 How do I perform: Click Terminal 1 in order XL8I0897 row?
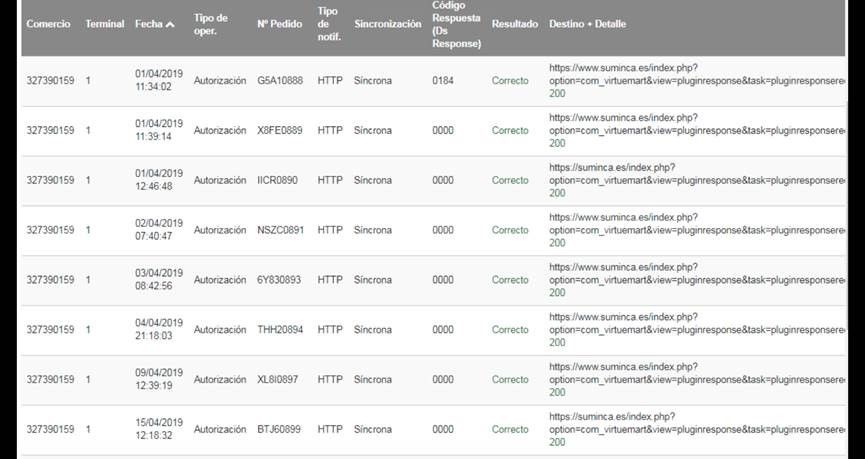[88, 380]
